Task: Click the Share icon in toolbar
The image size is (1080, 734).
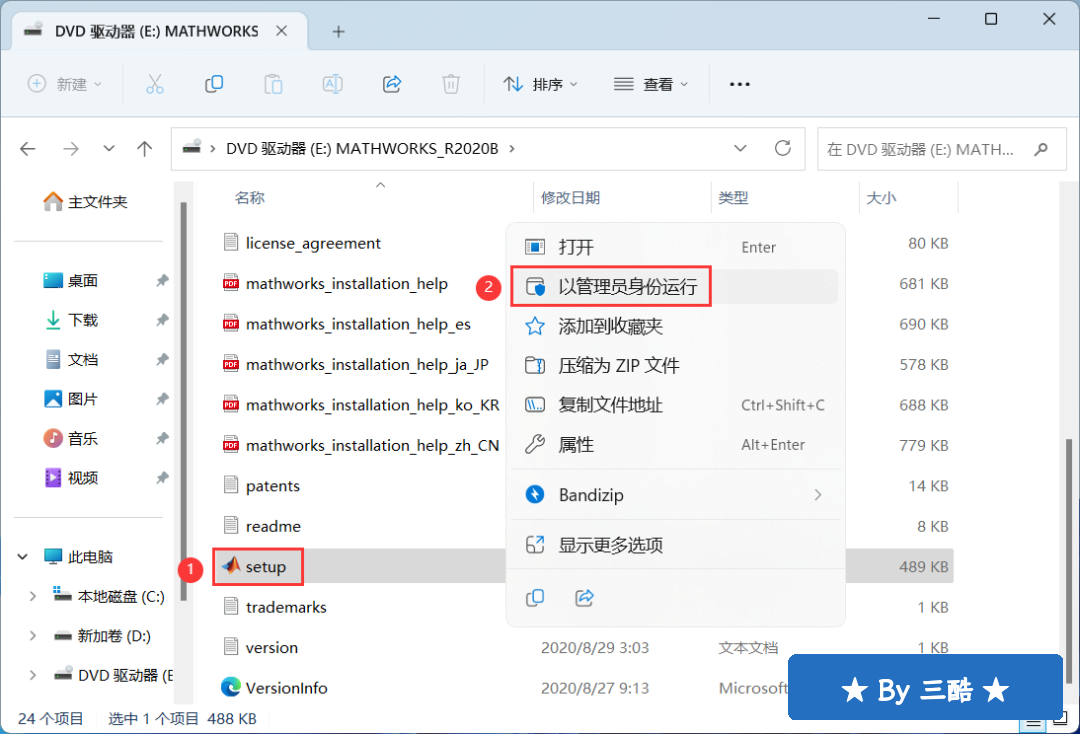Action: 392,84
